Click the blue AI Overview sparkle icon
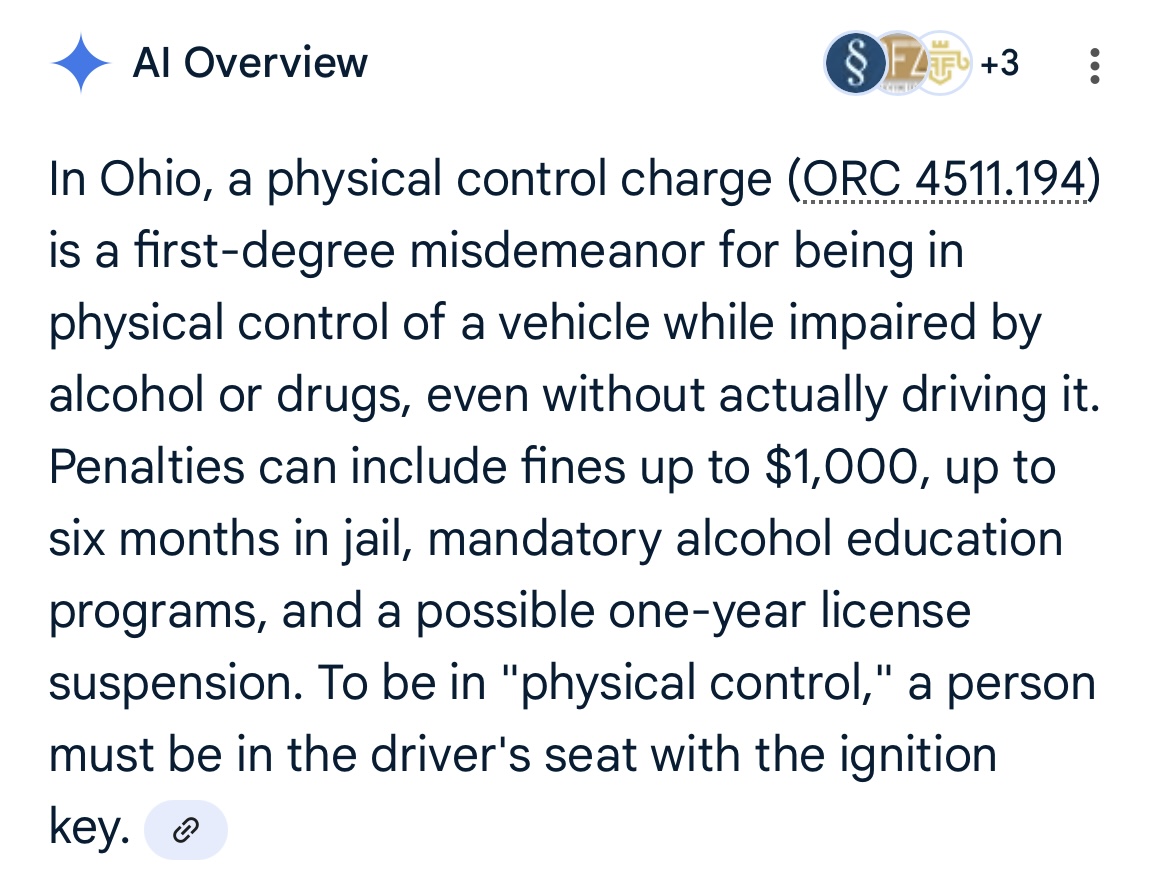The image size is (1170, 881). pos(80,63)
